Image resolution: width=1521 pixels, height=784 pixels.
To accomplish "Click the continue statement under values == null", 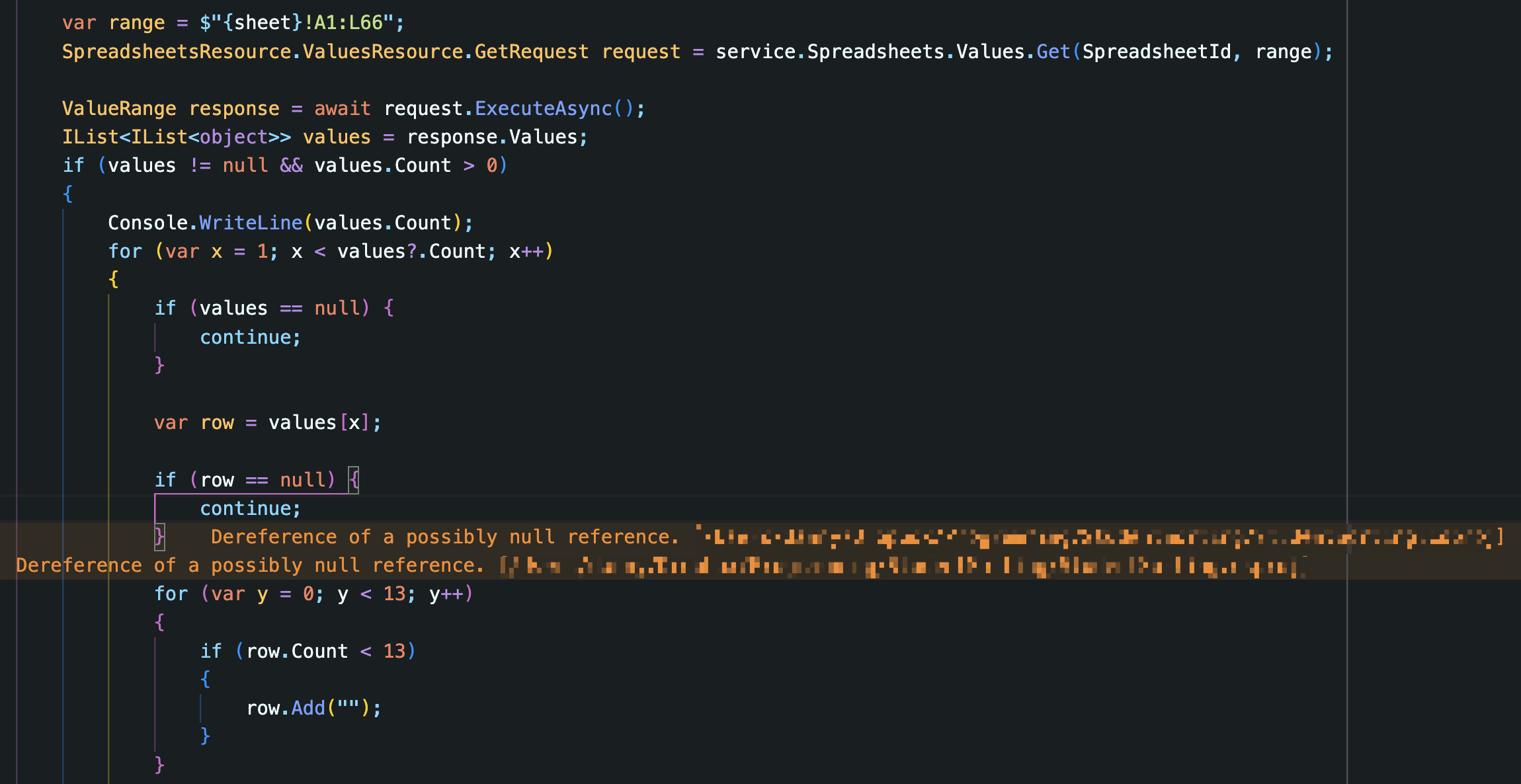I will click(x=250, y=337).
